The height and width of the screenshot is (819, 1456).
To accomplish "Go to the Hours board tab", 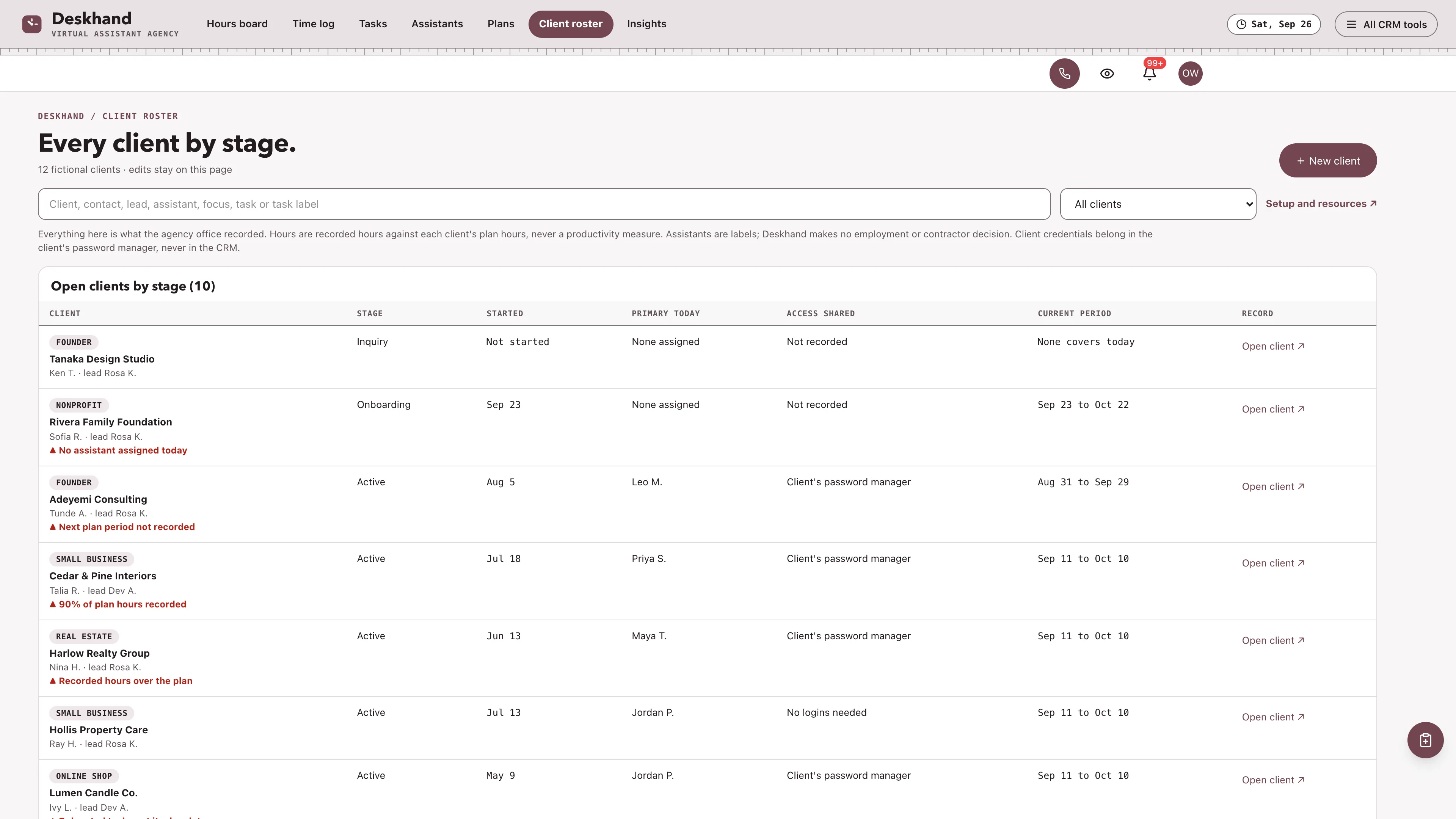I will 237,24.
